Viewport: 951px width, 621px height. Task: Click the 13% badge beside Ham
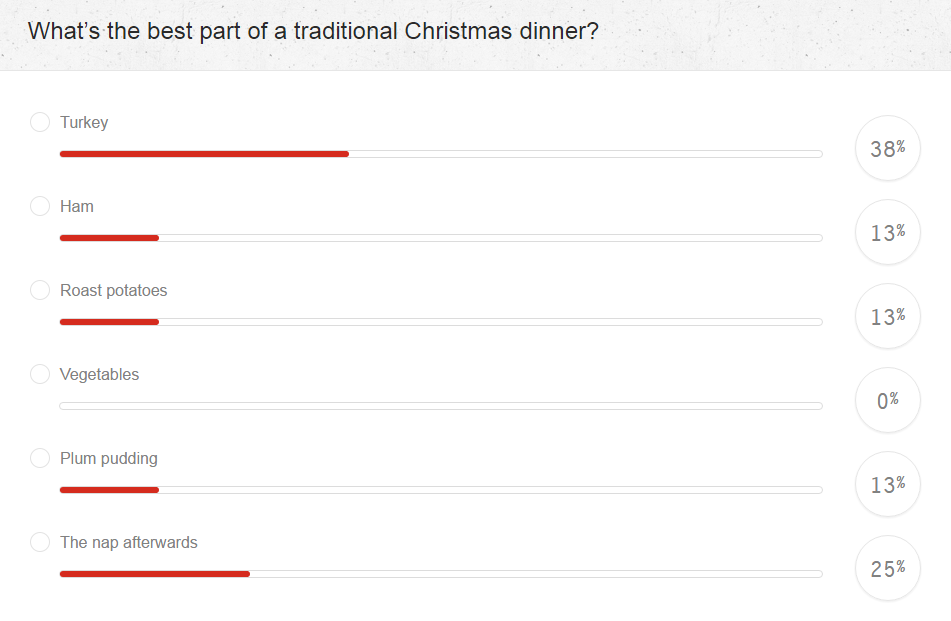pos(887,231)
